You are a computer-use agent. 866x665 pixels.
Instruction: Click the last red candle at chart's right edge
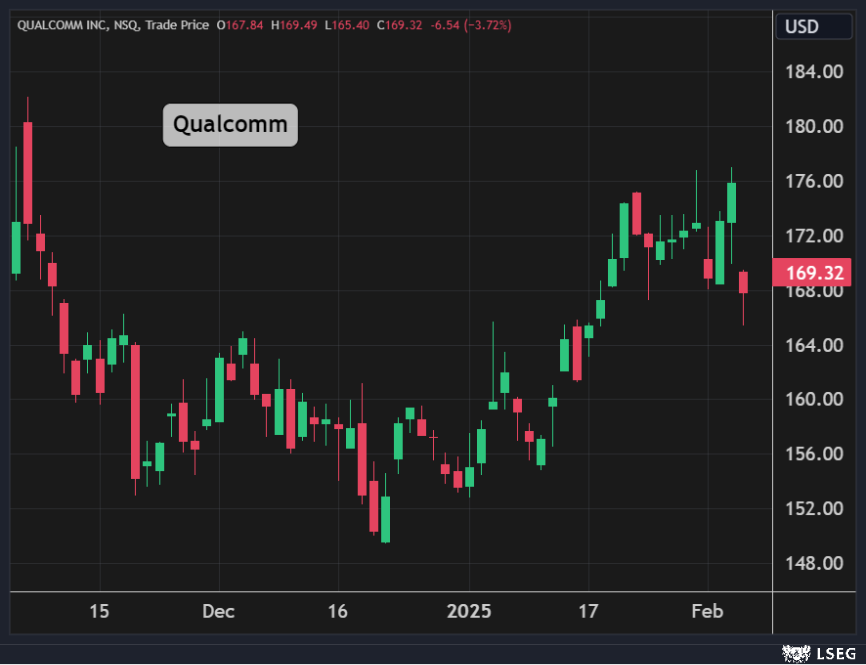coord(743,282)
